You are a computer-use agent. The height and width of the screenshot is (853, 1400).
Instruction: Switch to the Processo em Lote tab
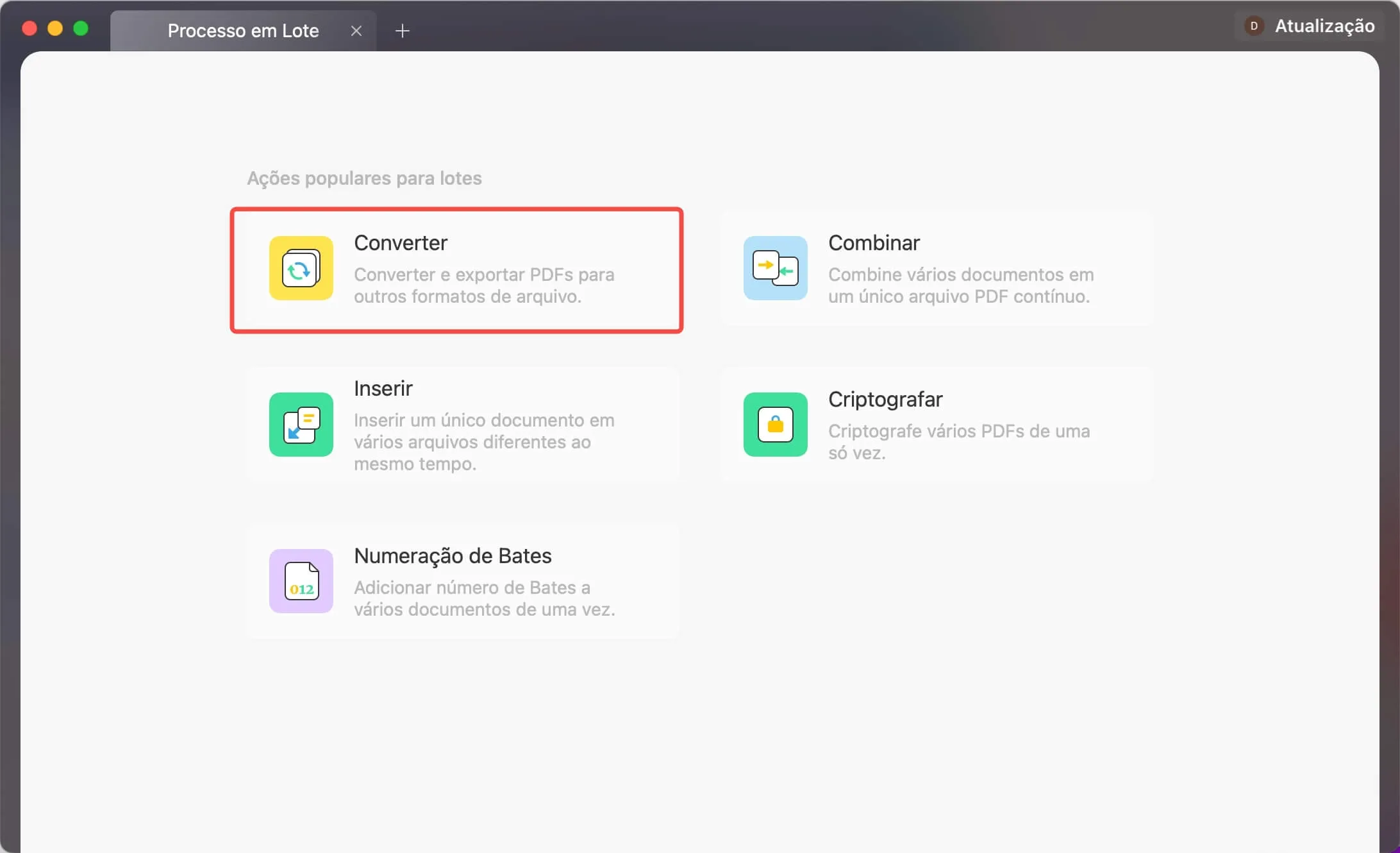(243, 30)
